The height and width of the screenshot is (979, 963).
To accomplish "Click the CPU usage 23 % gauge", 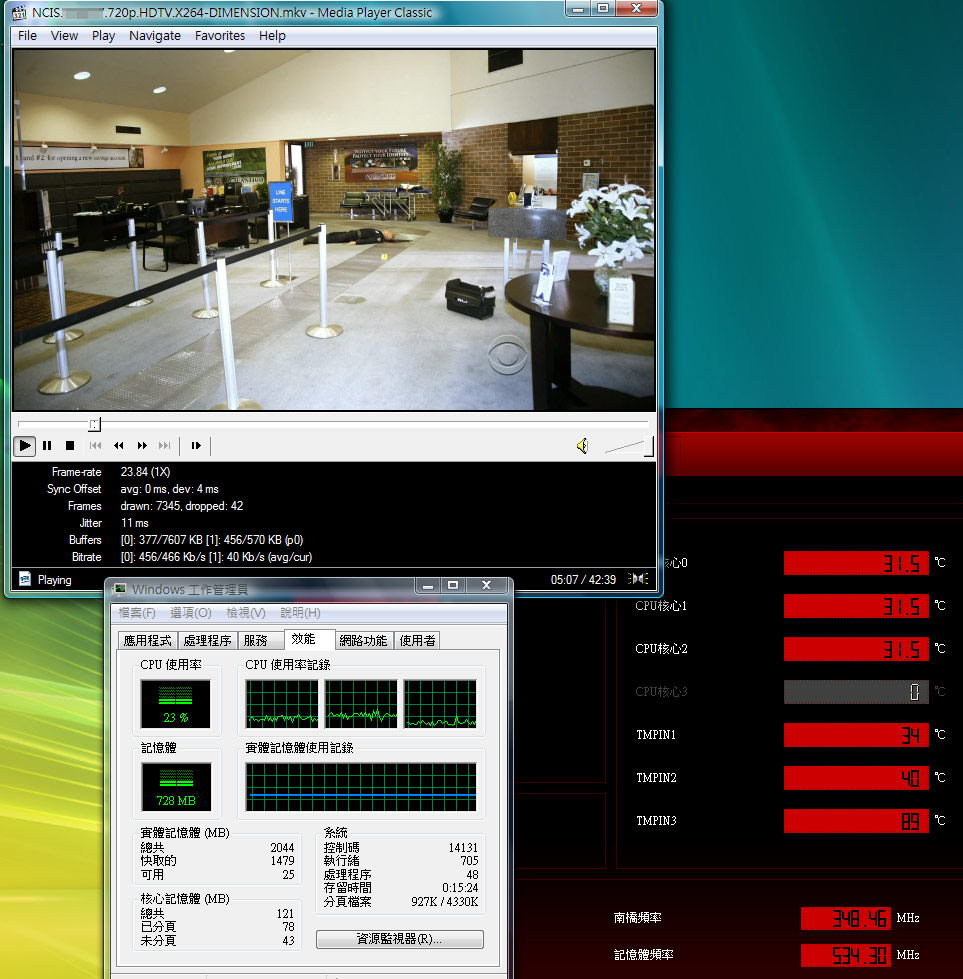I will (x=175, y=704).
